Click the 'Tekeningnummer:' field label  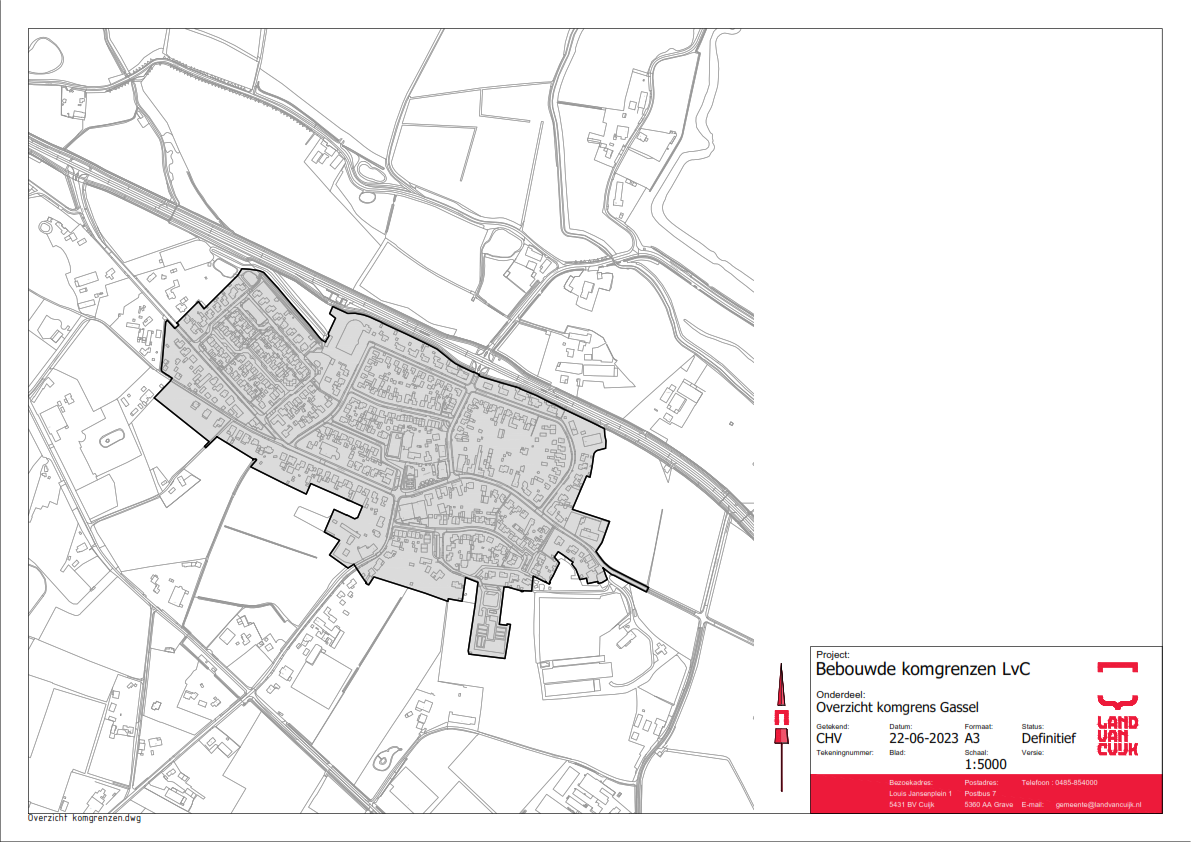pyautogui.click(x=845, y=751)
